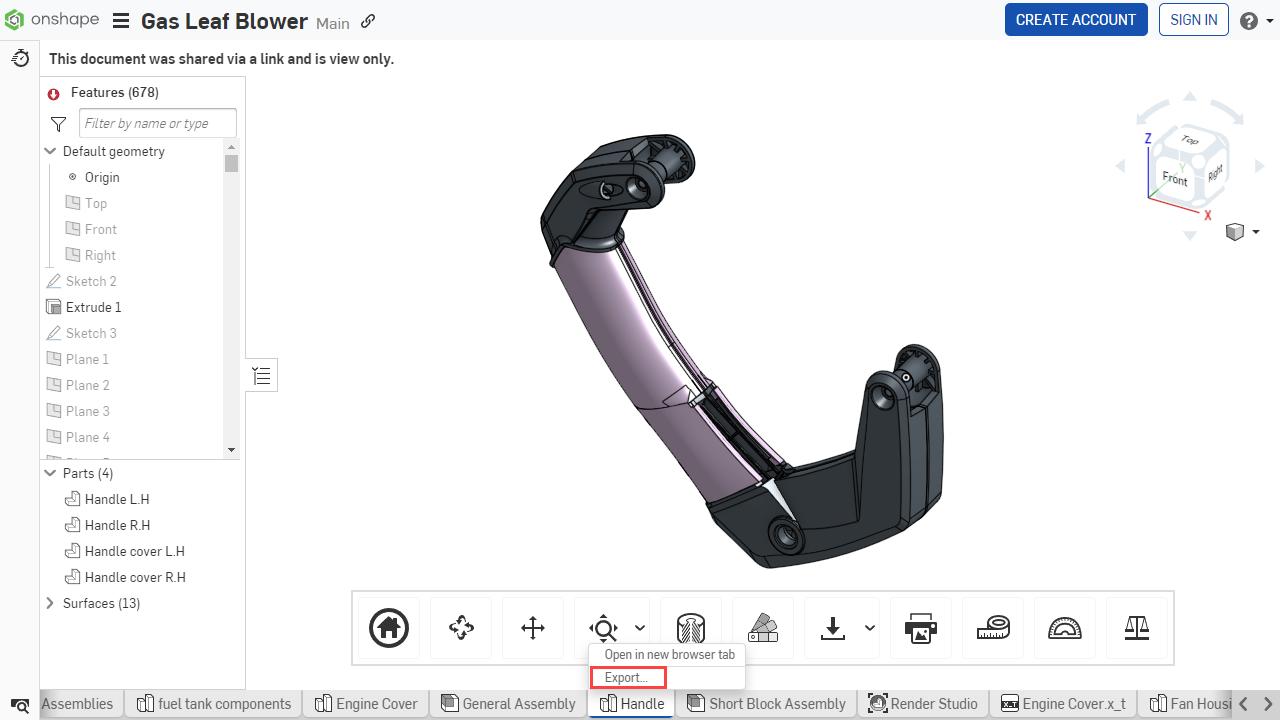The width and height of the screenshot is (1280, 720).
Task: Click the zoom magnifier tool
Action: (602, 628)
